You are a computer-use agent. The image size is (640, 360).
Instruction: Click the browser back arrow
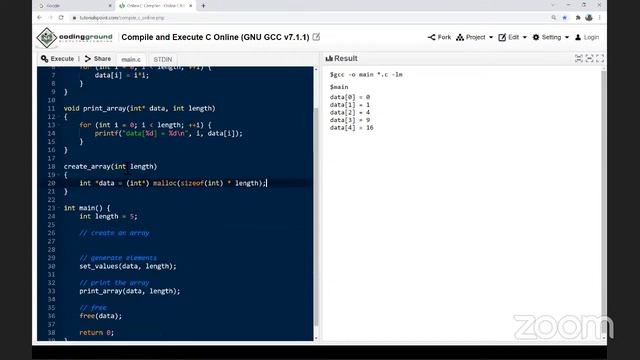pyautogui.click(x=40, y=18)
